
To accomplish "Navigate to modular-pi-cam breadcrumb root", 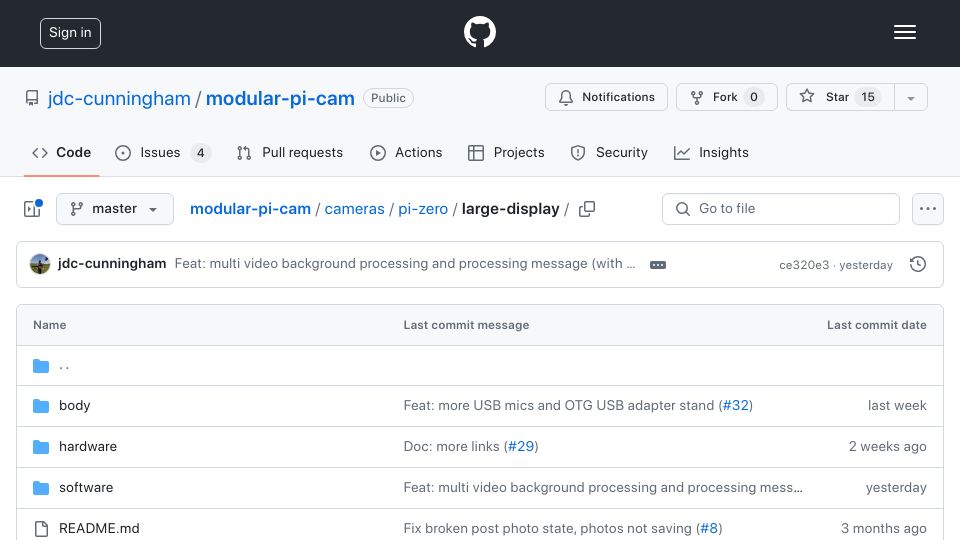I will [250, 209].
